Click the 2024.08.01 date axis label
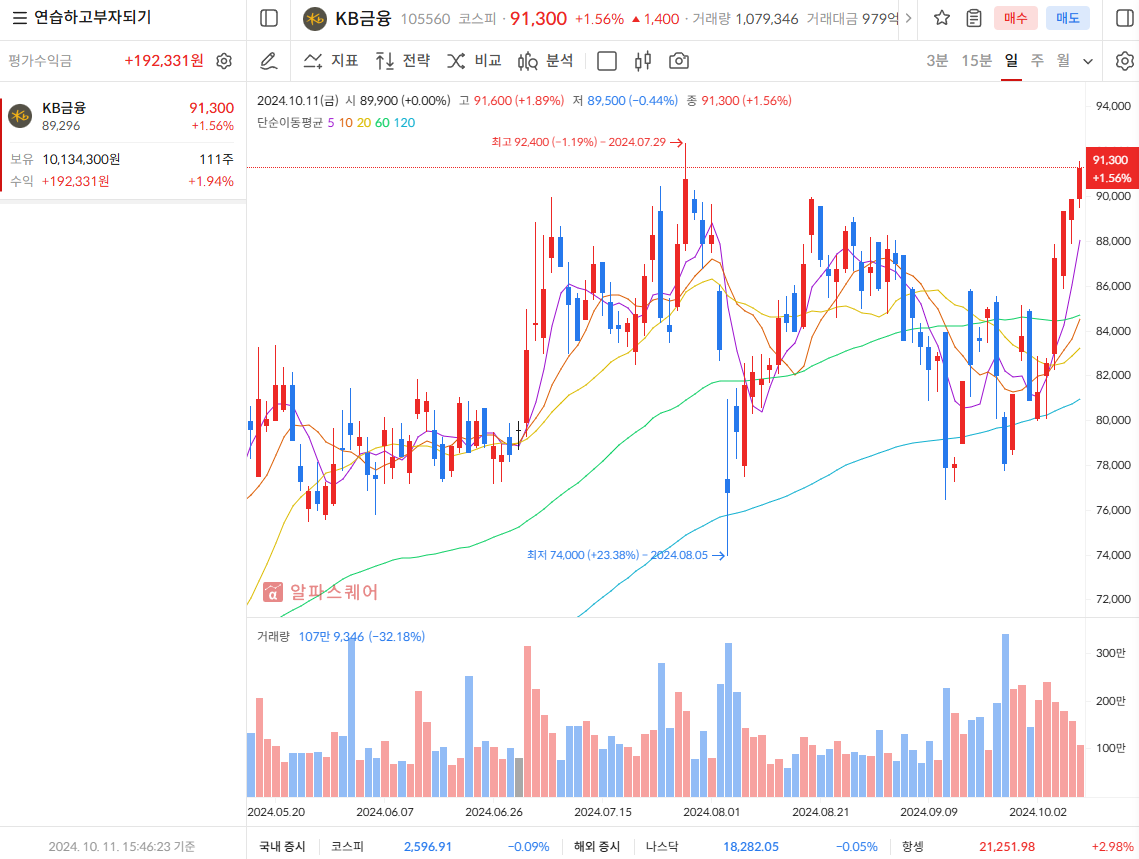1139x859 pixels. point(711,812)
